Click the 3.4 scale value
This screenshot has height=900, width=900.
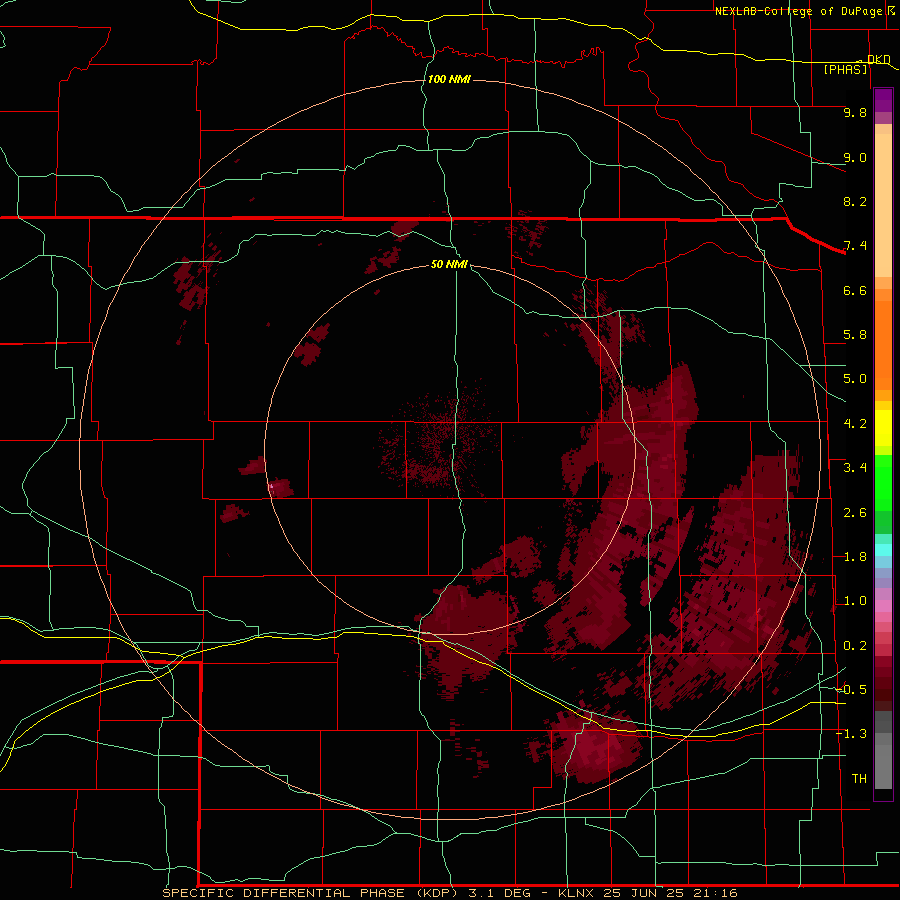(855, 468)
